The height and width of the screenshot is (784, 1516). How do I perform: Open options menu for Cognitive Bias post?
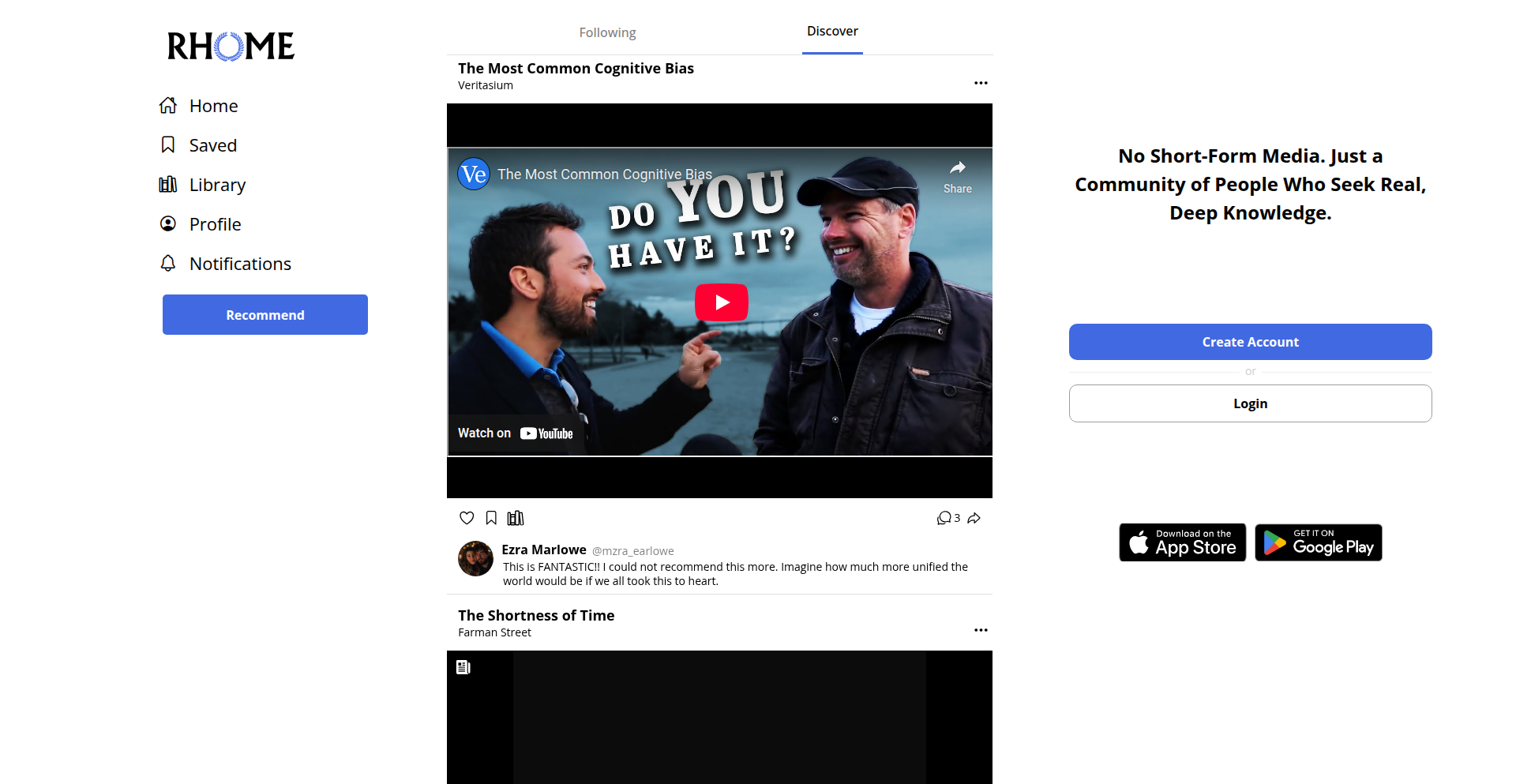981,83
